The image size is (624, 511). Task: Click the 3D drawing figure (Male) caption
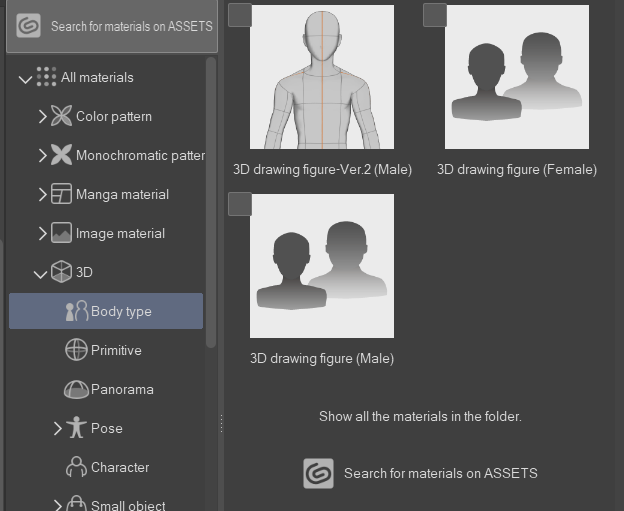(322, 359)
